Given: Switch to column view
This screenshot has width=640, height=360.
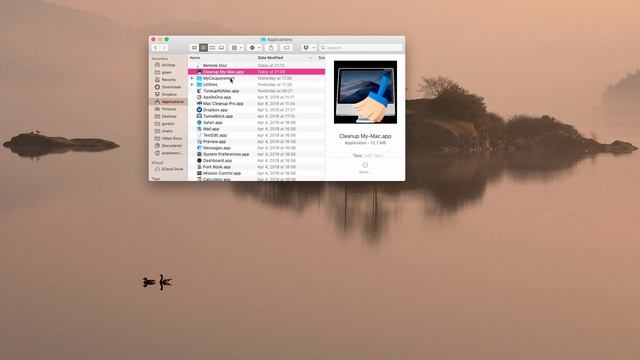Looking at the screenshot, I should pos(212,48).
